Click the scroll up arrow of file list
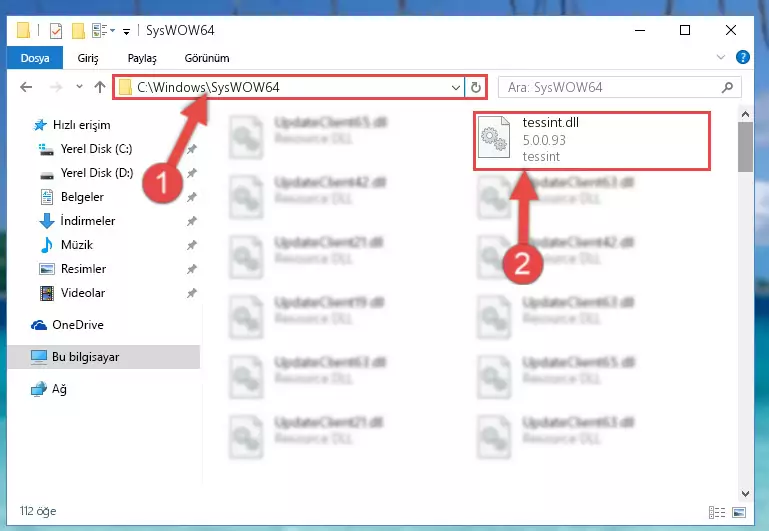The image size is (769, 531). coord(745,114)
